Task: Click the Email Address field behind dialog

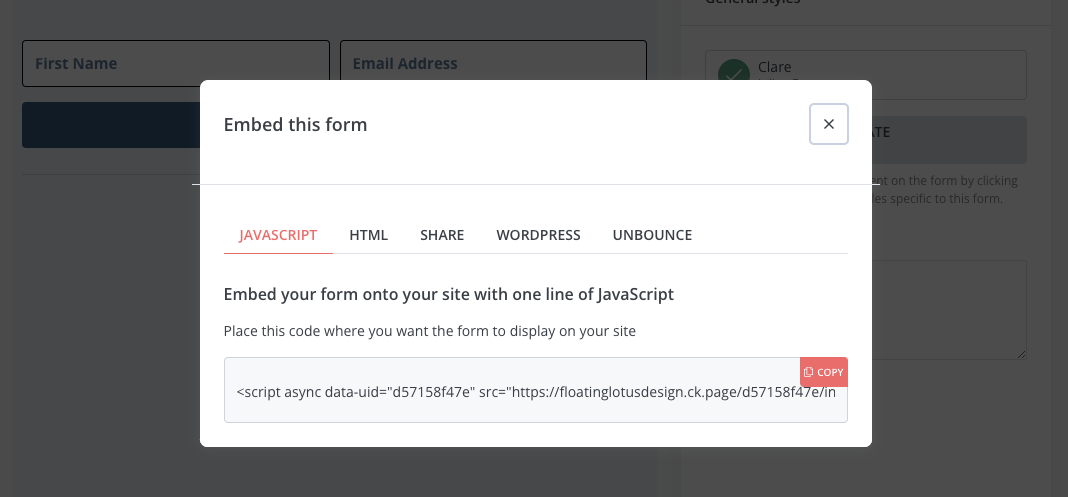Action: (493, 63)
